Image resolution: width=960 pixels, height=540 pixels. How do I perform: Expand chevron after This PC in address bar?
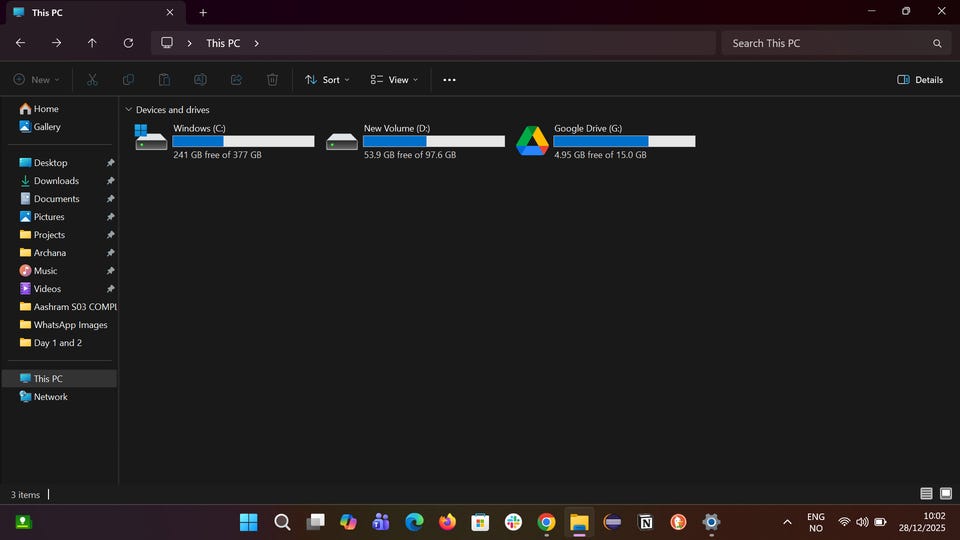257,43
